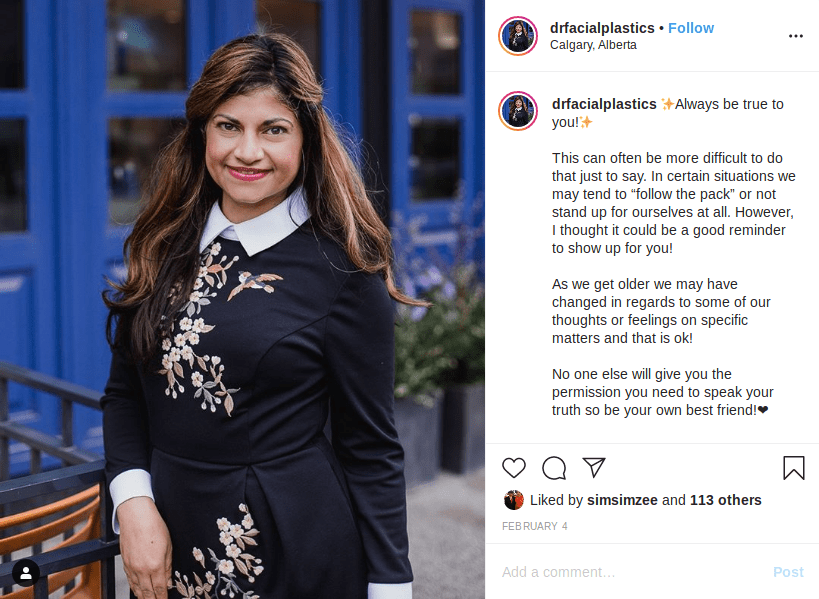Select the caption text paragraph
The height and width of the screenshot is (599, 819).
(x=673, y=257)
